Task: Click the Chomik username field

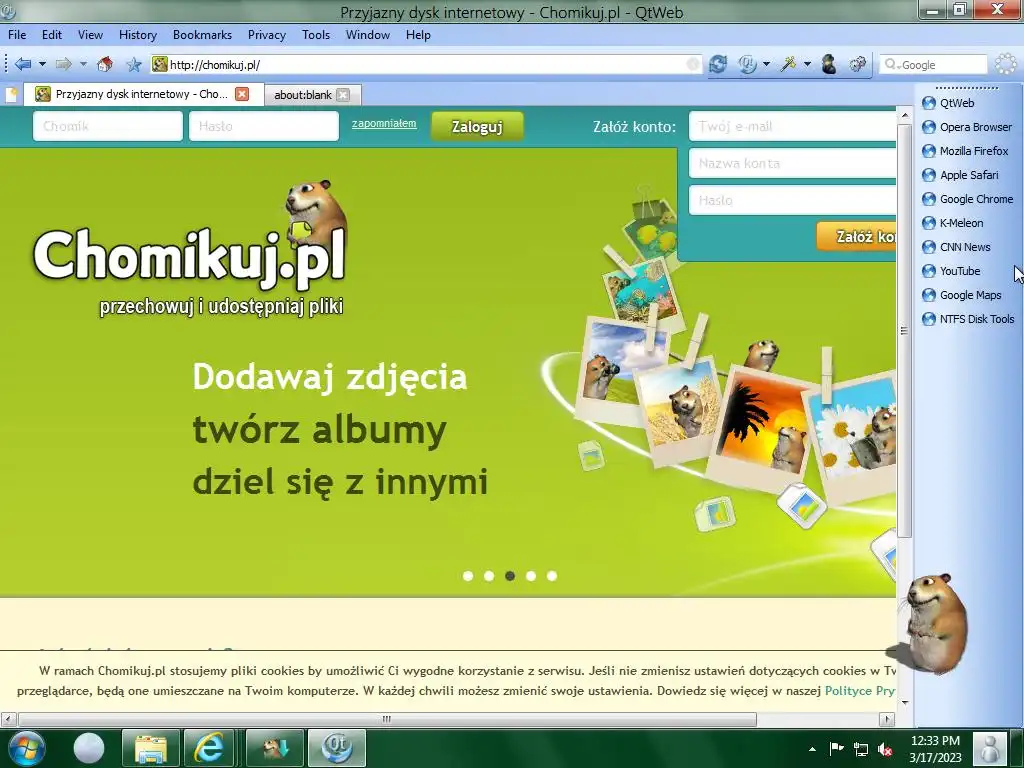Action: 108,126
